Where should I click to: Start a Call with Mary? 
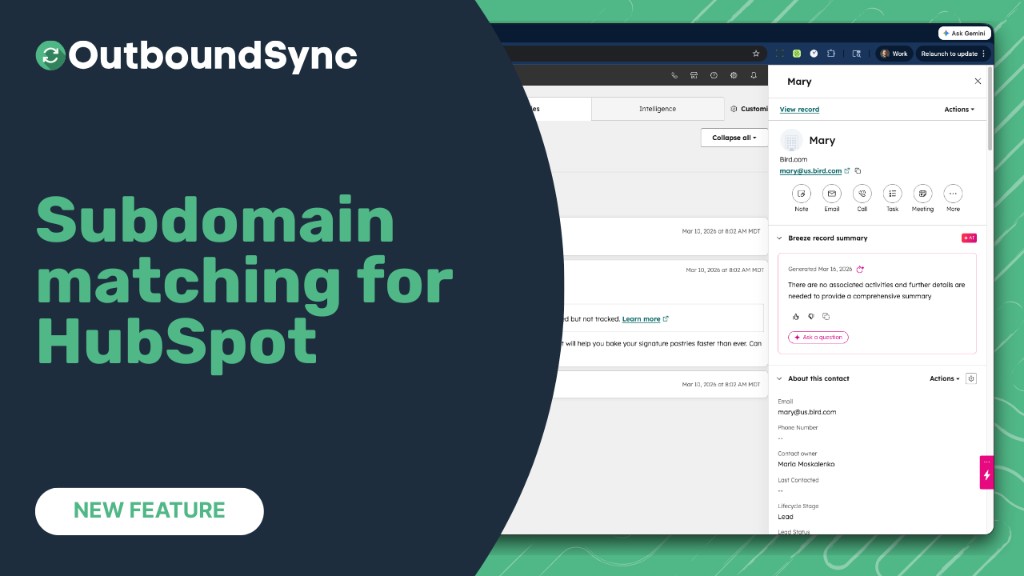pos(862,193)
